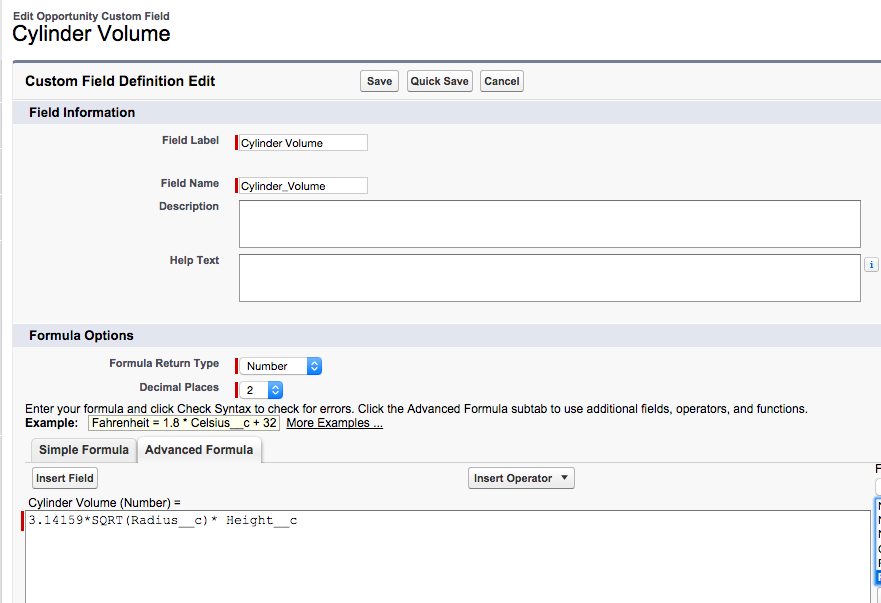Switch to the Simple Formula tab
The image size is (881, 603).
[84, 450]
